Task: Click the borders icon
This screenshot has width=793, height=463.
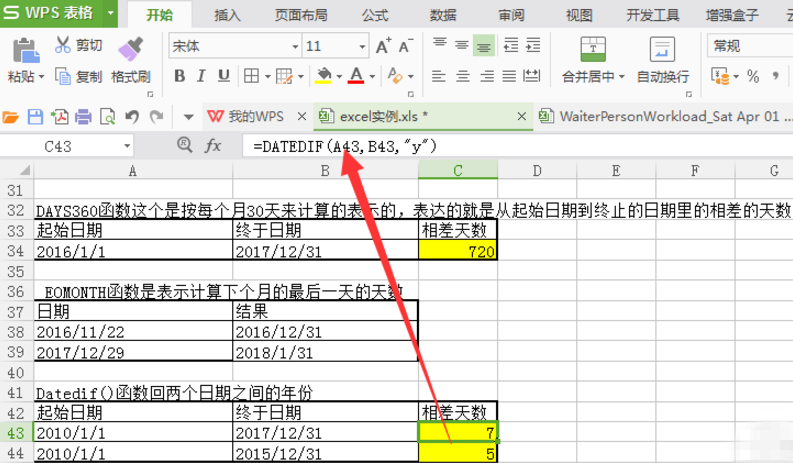Action: pos(251,76)
